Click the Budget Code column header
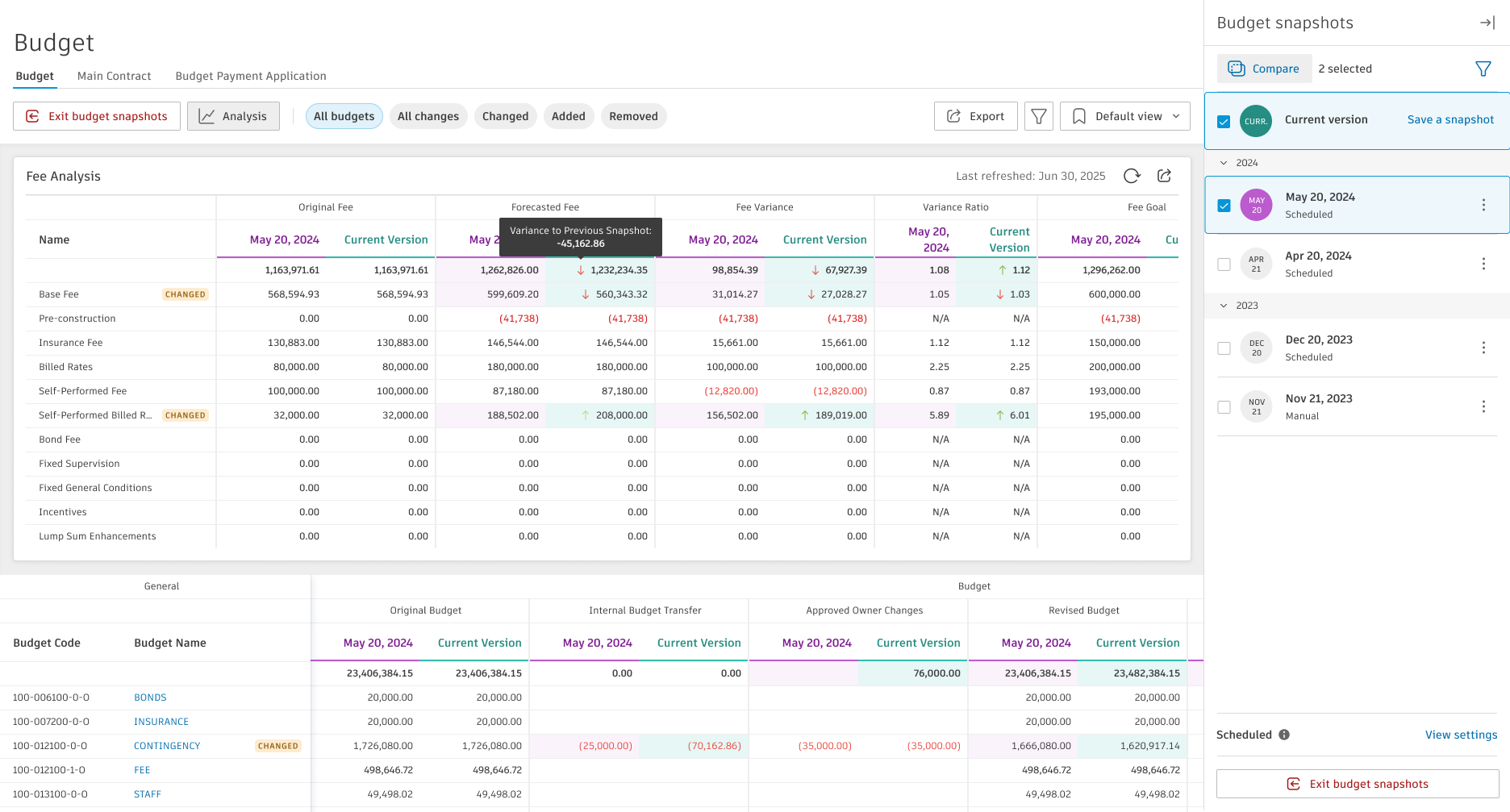Screen dimensions: 1510x812 pyautogui.click(x=47, y=643)
